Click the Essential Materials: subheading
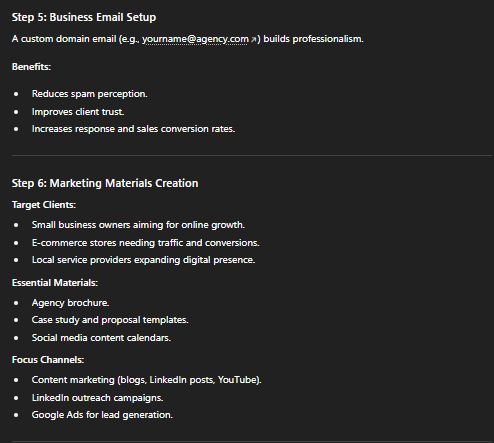 point(55,283)
